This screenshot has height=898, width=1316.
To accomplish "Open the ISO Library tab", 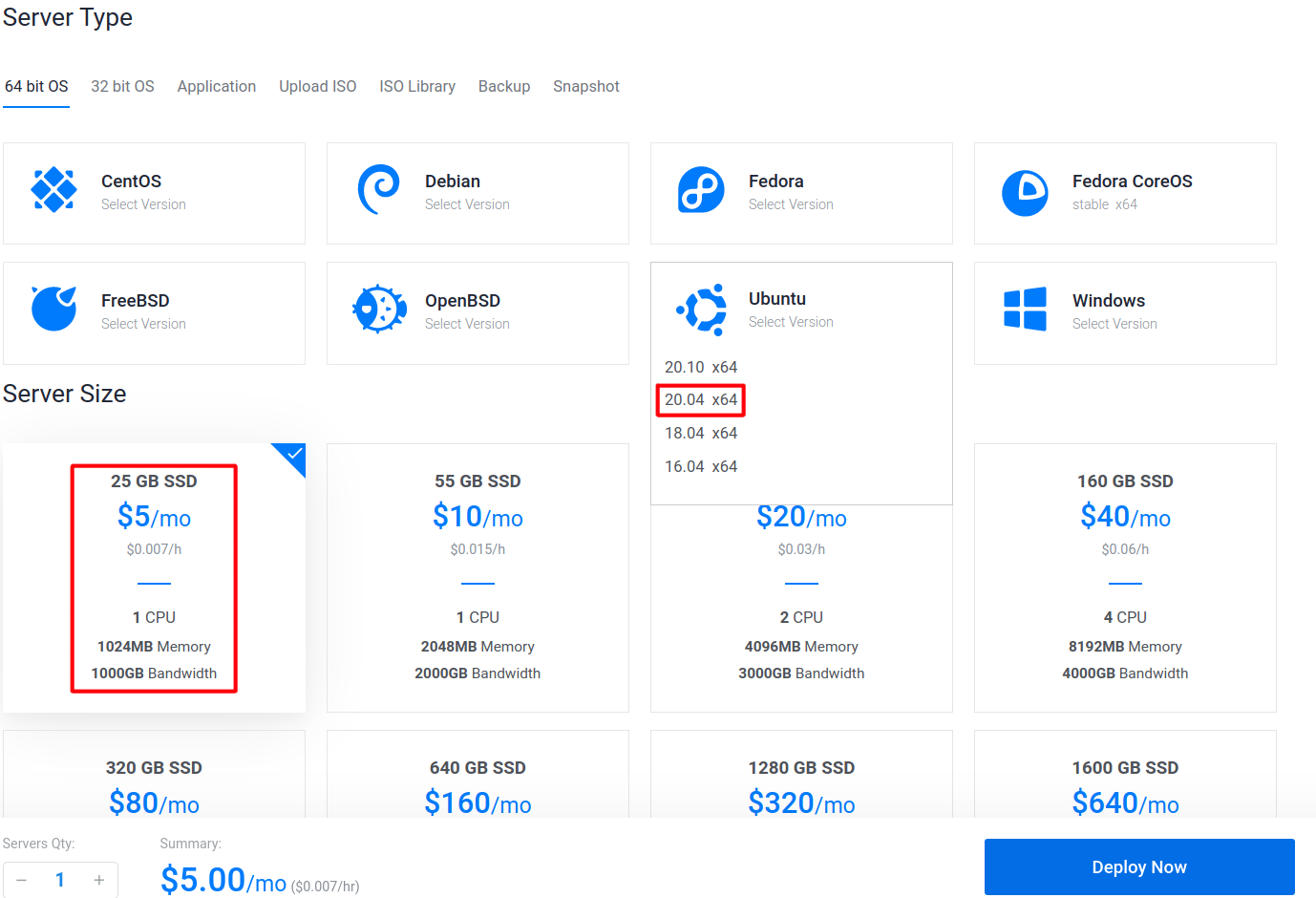I will coord(417,86).
